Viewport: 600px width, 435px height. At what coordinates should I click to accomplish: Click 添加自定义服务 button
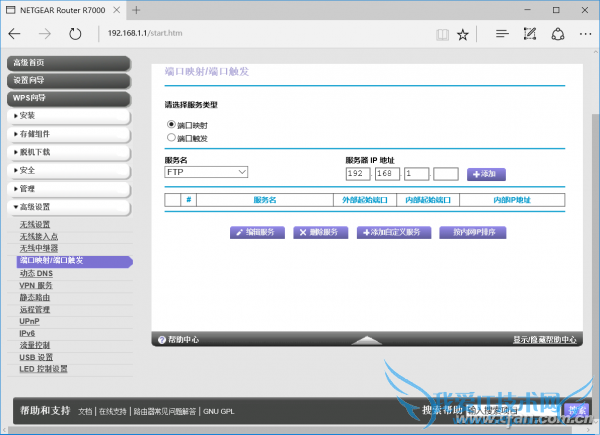click(394, 232)
